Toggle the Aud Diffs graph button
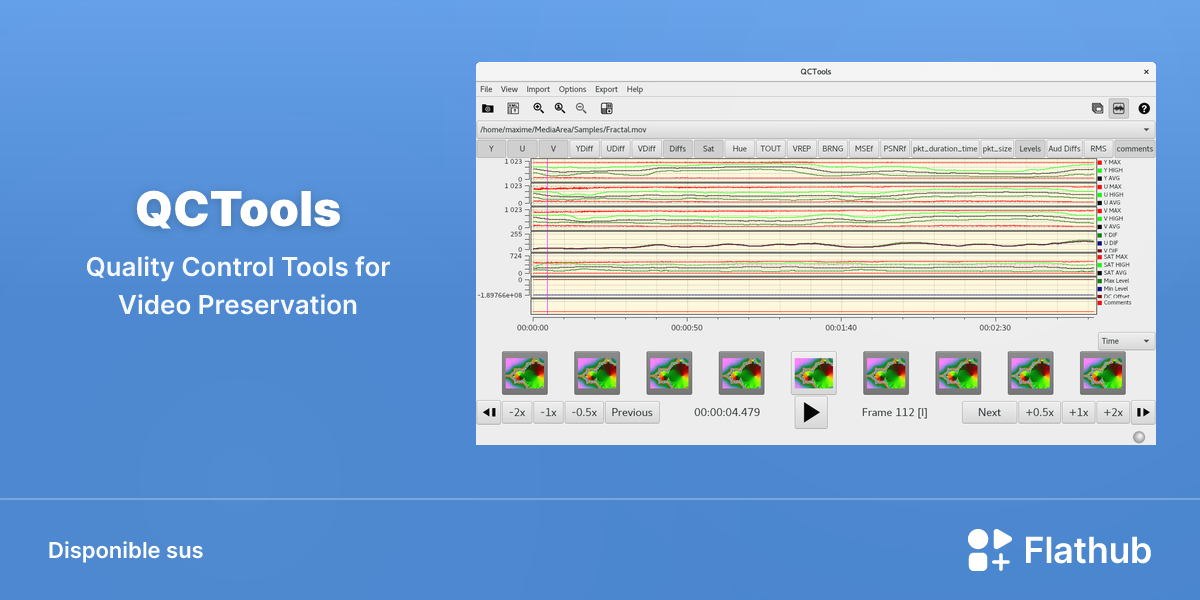Image resolution: width=1200 pixels, height=600 pixels. 1064,148
